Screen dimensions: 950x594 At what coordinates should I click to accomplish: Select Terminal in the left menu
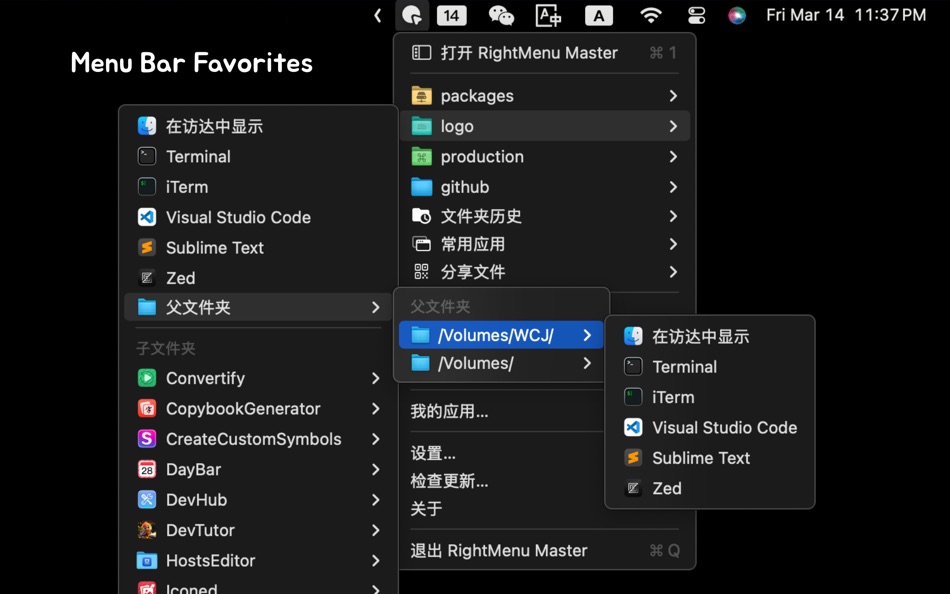[x=259, y=156]
